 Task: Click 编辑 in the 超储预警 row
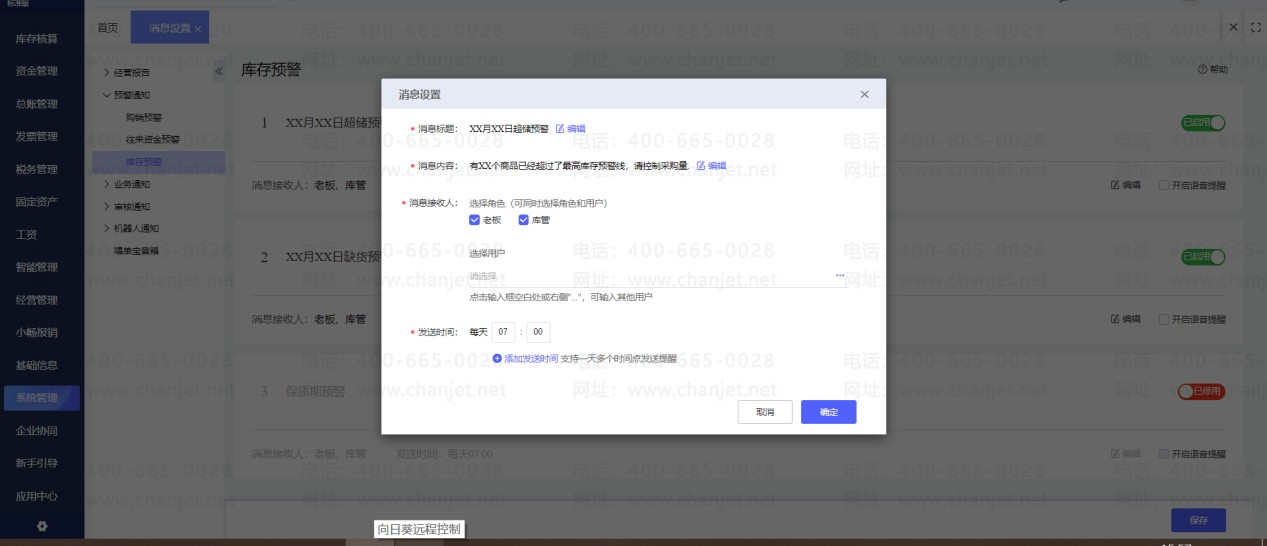click(x=1126, y=185)
